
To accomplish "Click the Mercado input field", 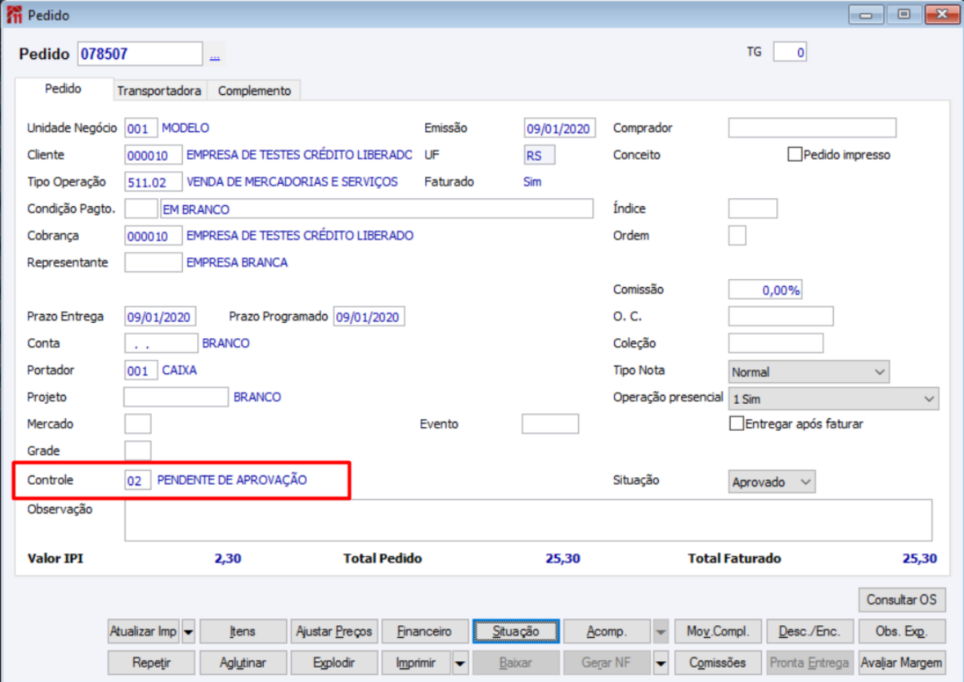I will pyautogui.click(x=138, y=424).
